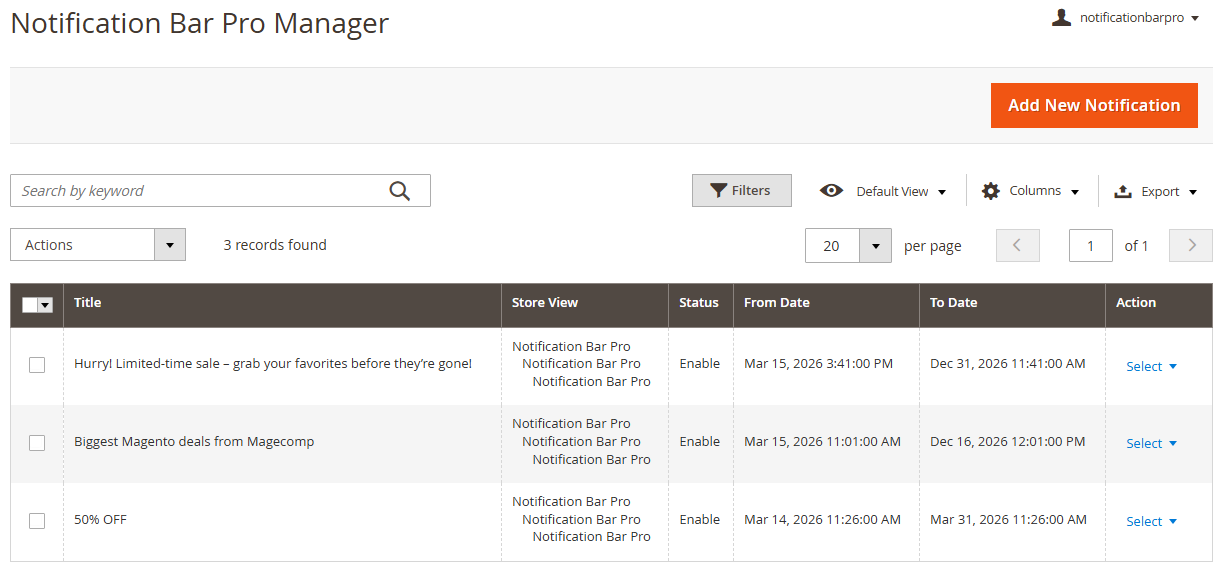Click the Search by keyword field
Image resolution: width=1219 pixels, height=571 pixels.
click(200, 191)
